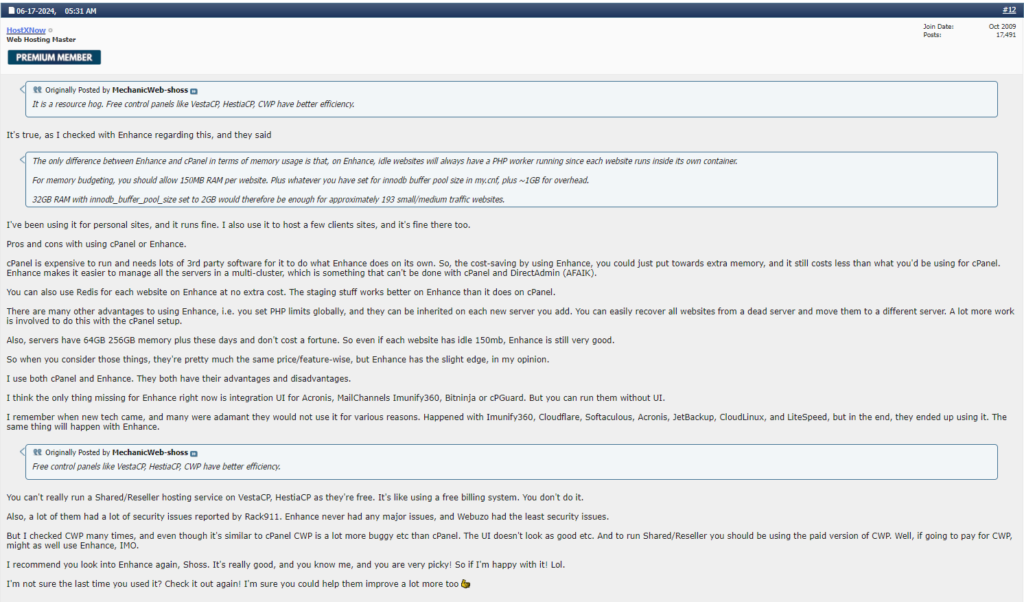Screen dimensions: 1024x602
Task: Click the thumbs-up emoji ending the post
Action: (x=465, y=584)
